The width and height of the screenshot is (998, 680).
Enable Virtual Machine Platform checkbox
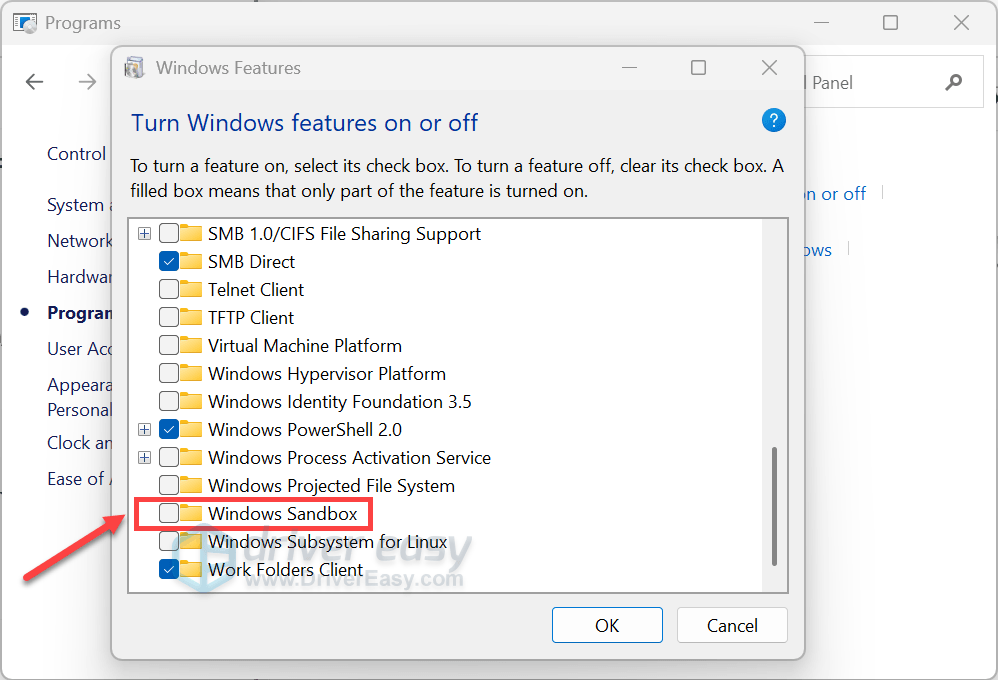169,345
